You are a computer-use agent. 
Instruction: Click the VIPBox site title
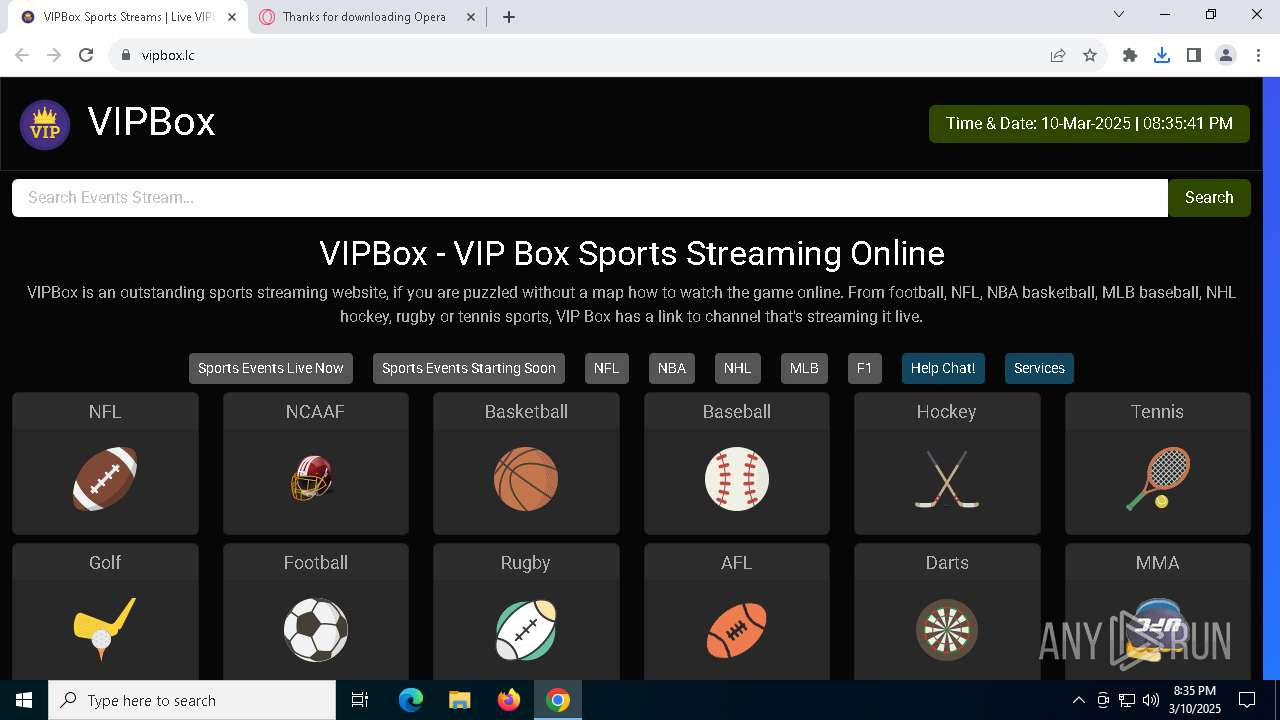click(x=151, y=122)
